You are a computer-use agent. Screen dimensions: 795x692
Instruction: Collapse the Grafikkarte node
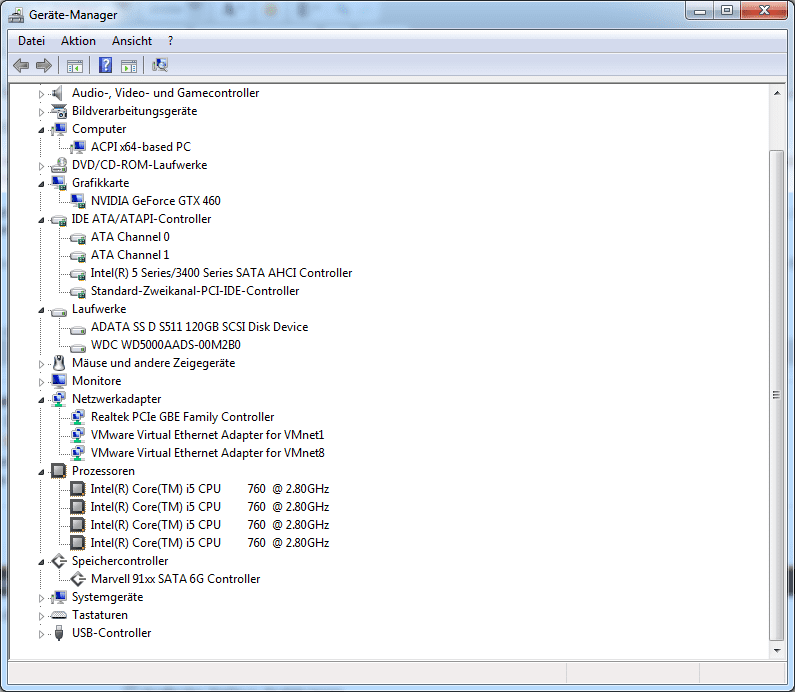(41, 184)
